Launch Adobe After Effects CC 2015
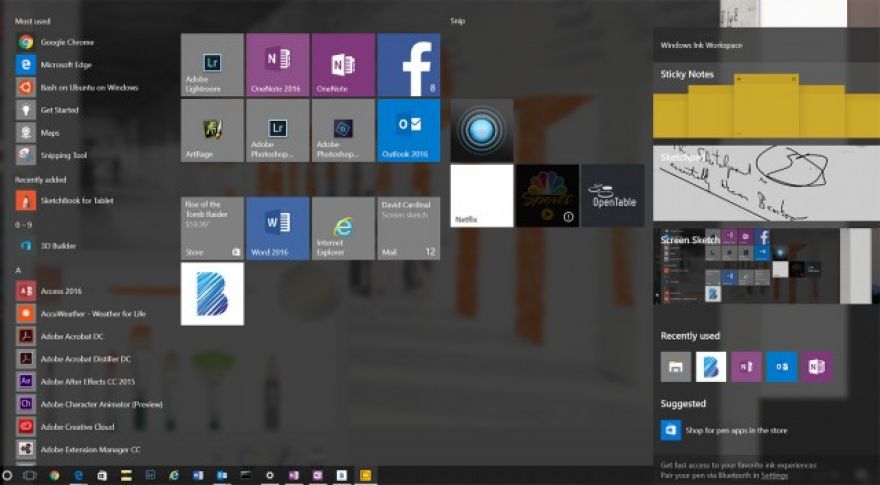This screenshot has height=485, width=880. point(75,381)
